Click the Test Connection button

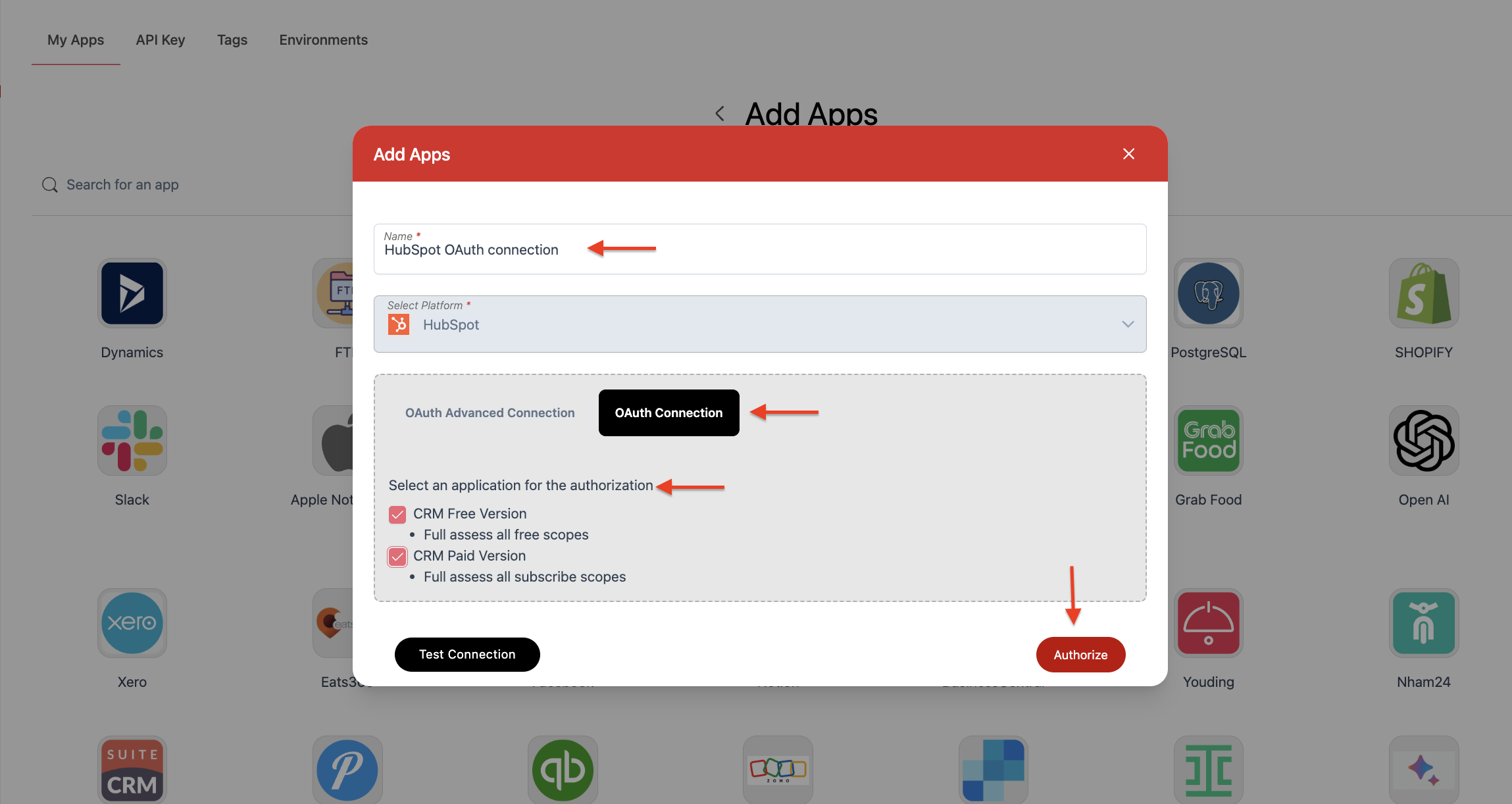467,654
